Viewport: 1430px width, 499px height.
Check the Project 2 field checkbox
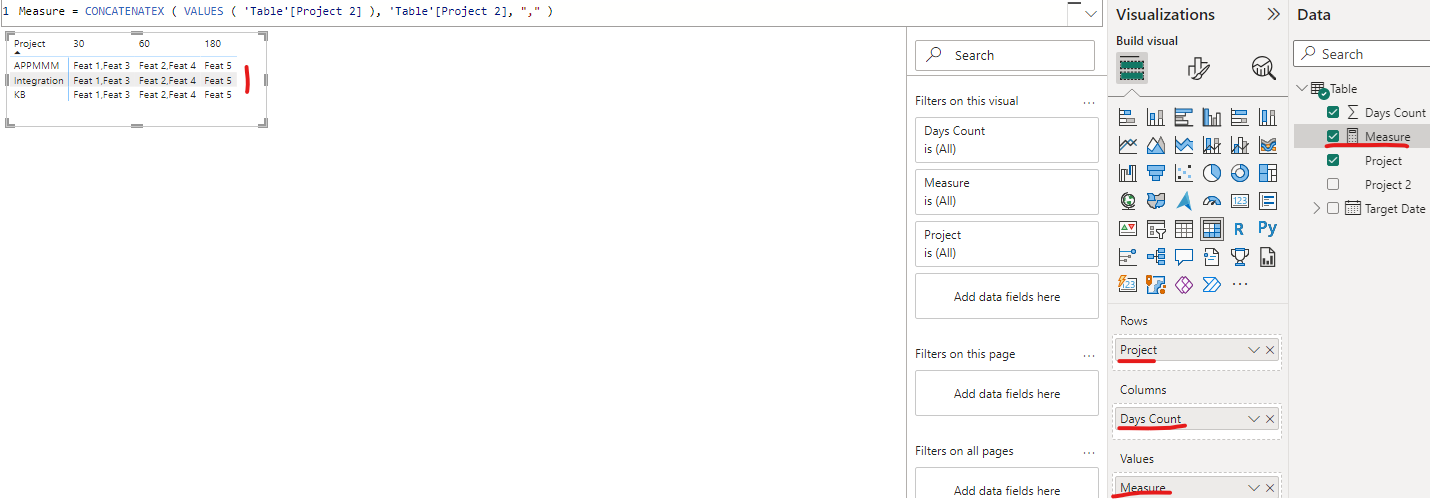click(x=1333, y=185)
